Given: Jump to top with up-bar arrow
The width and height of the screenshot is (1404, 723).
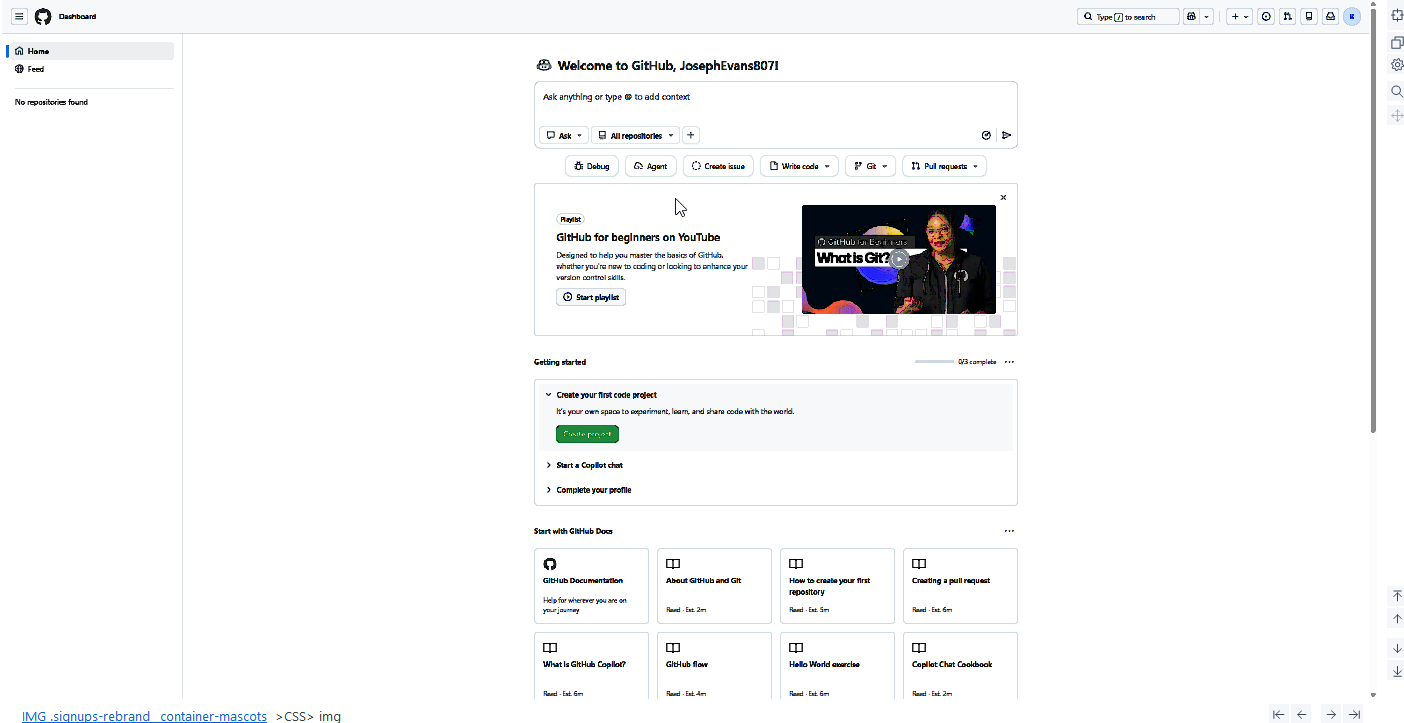Looking at the screenshot, I should pyautogui.click(x=1397, y=595).
